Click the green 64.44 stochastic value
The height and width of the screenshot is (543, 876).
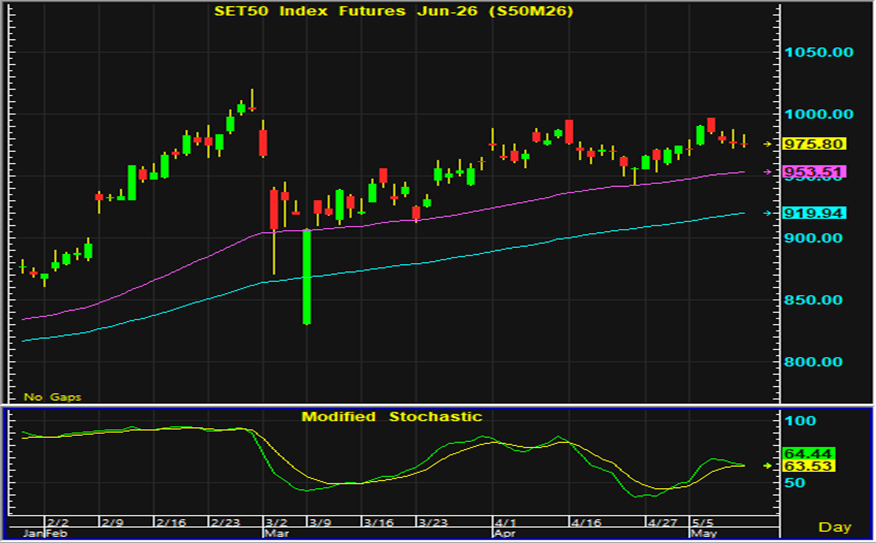808,453
